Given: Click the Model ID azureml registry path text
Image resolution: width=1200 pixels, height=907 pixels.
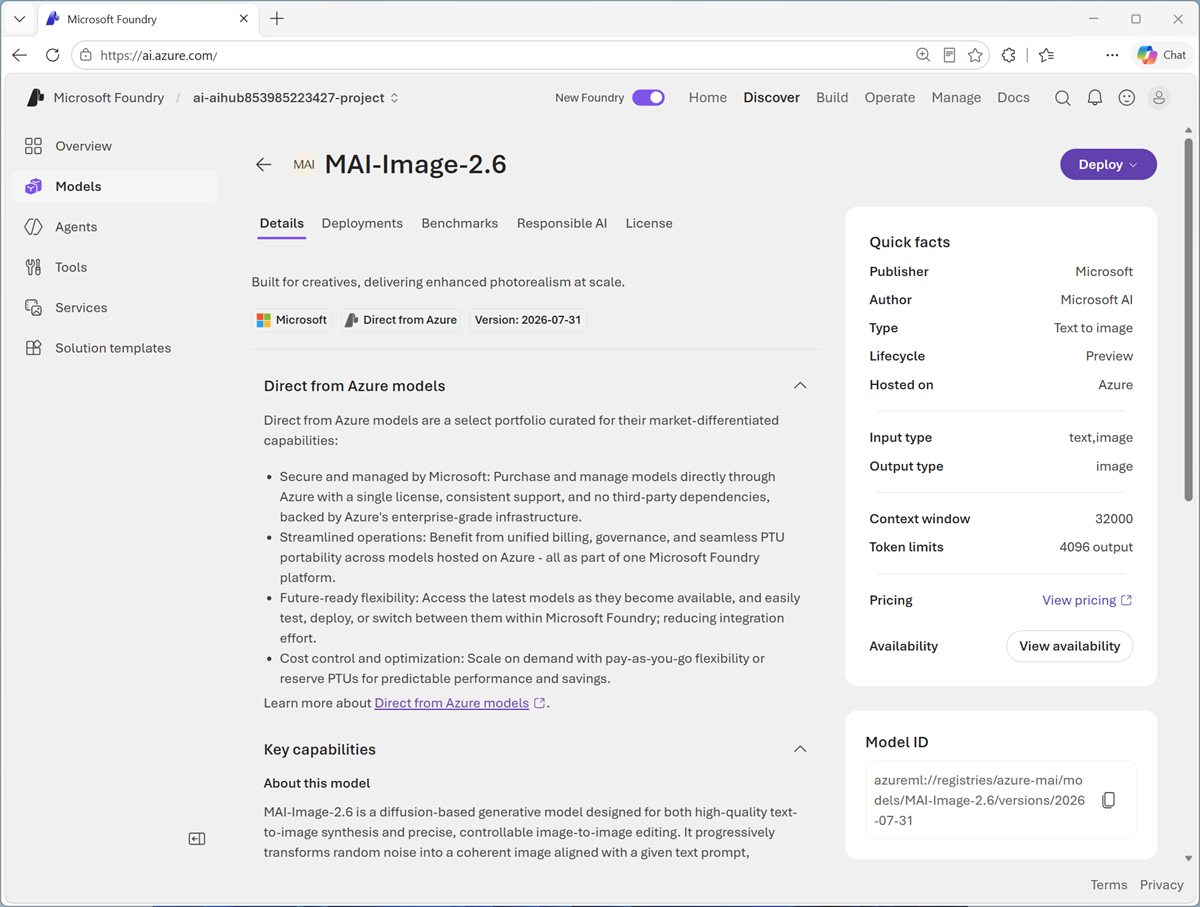Looking at the screenshot, I should [979, 800].
